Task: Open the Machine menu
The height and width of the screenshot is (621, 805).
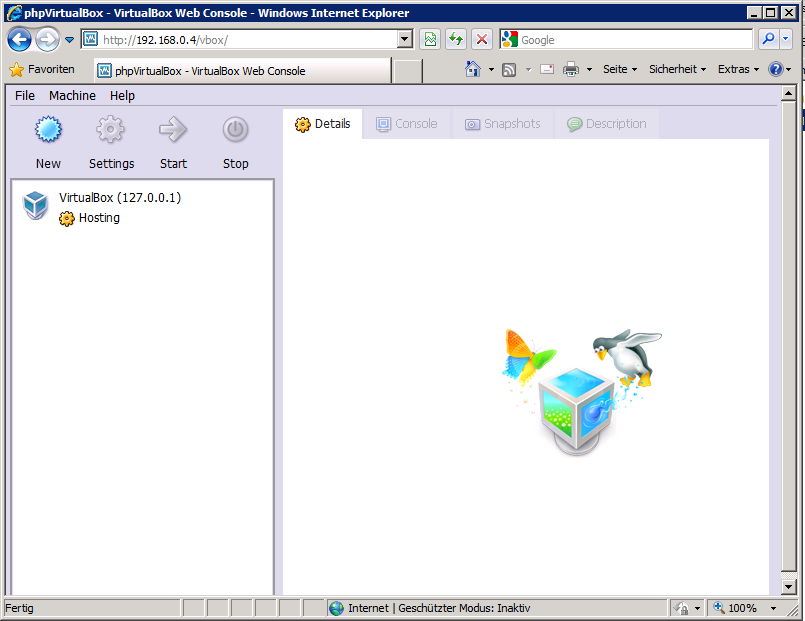Action: [72, 96]
